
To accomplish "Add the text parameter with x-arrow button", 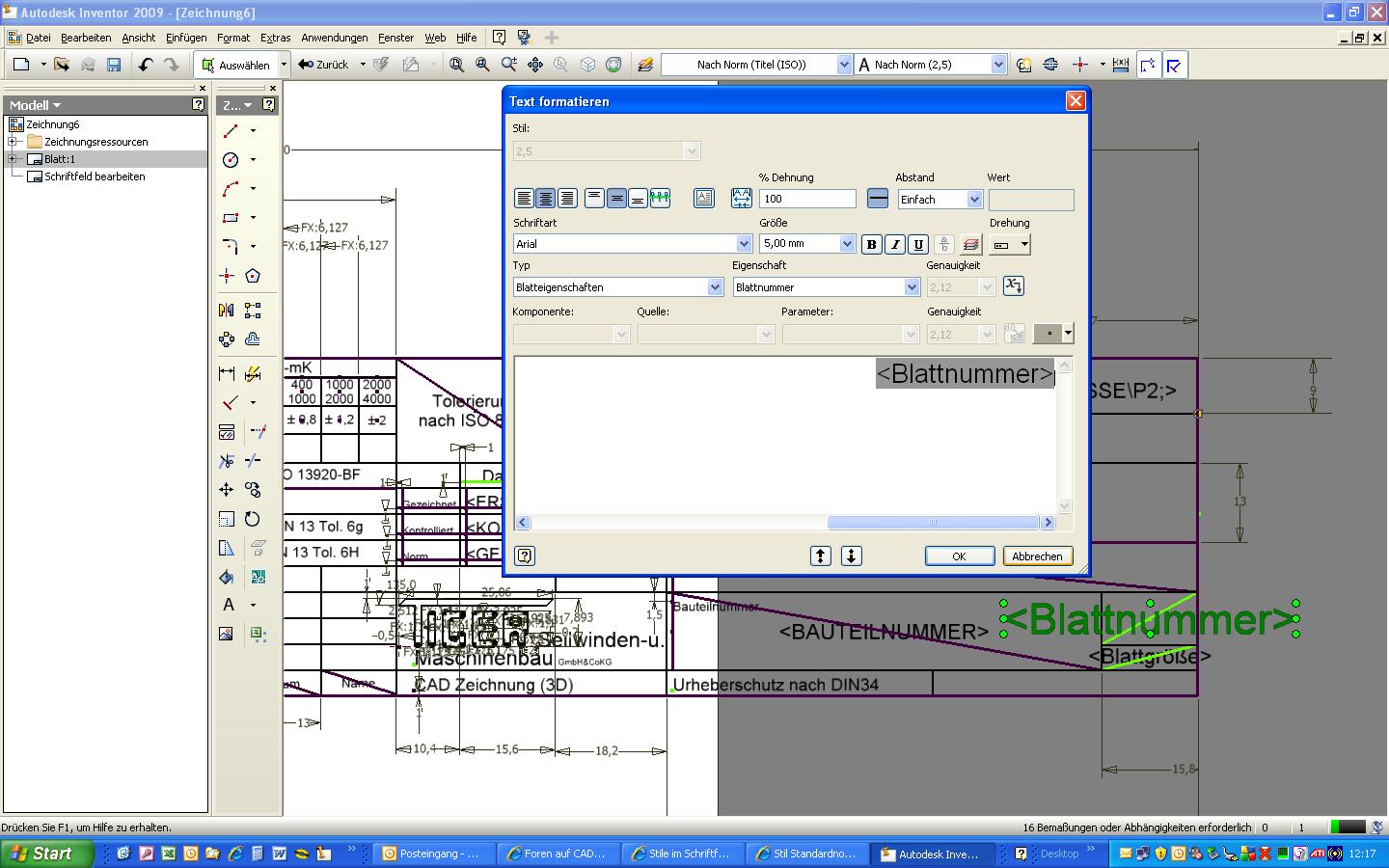I will (1013, 285).
